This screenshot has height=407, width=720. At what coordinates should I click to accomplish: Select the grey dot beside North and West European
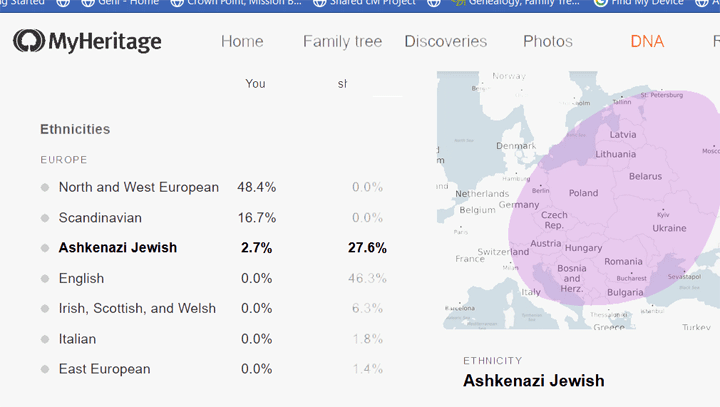(45, 187)
